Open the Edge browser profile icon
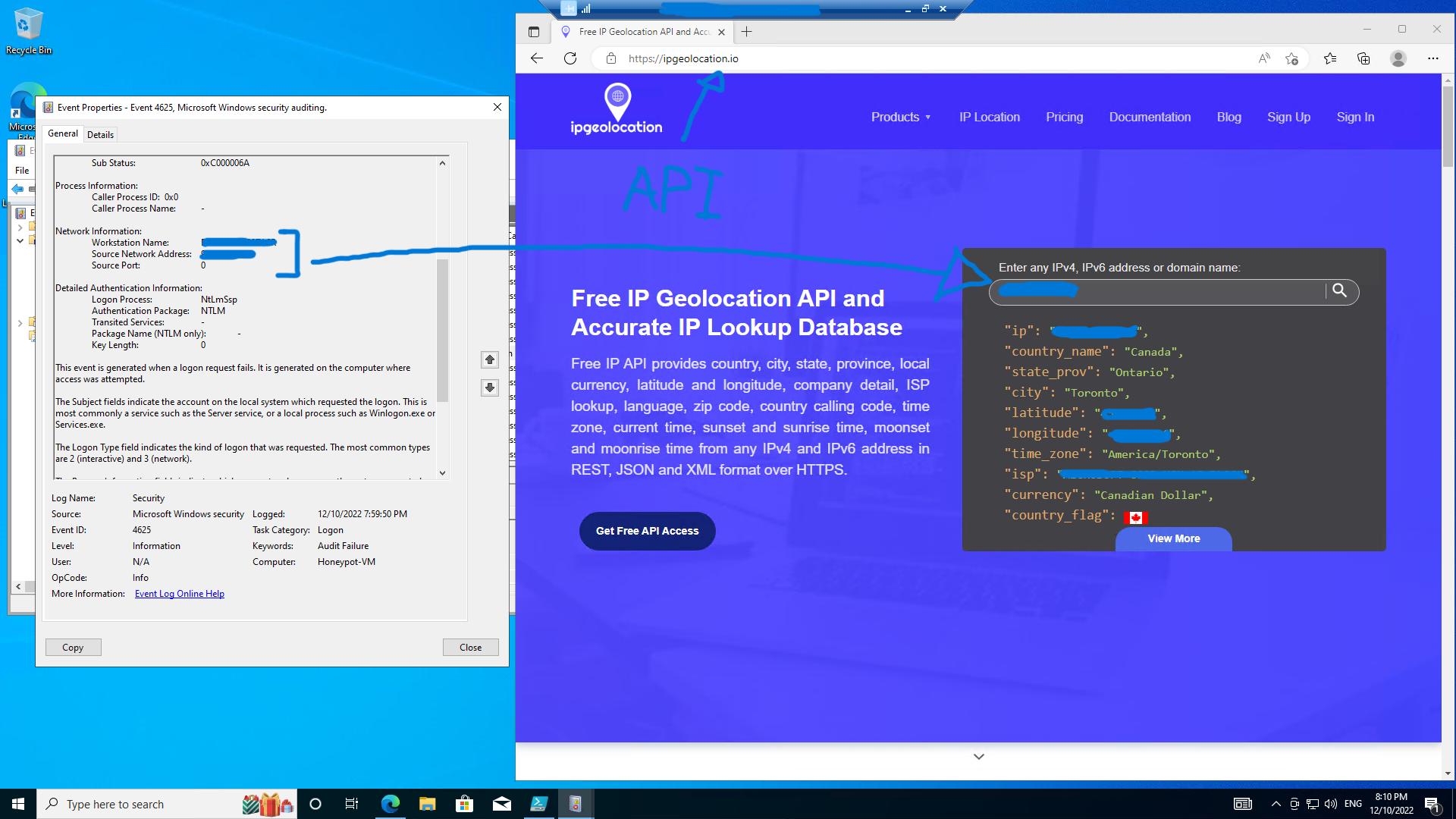The height and width of the screenshot is (819, 1456). pos(1398,58)
